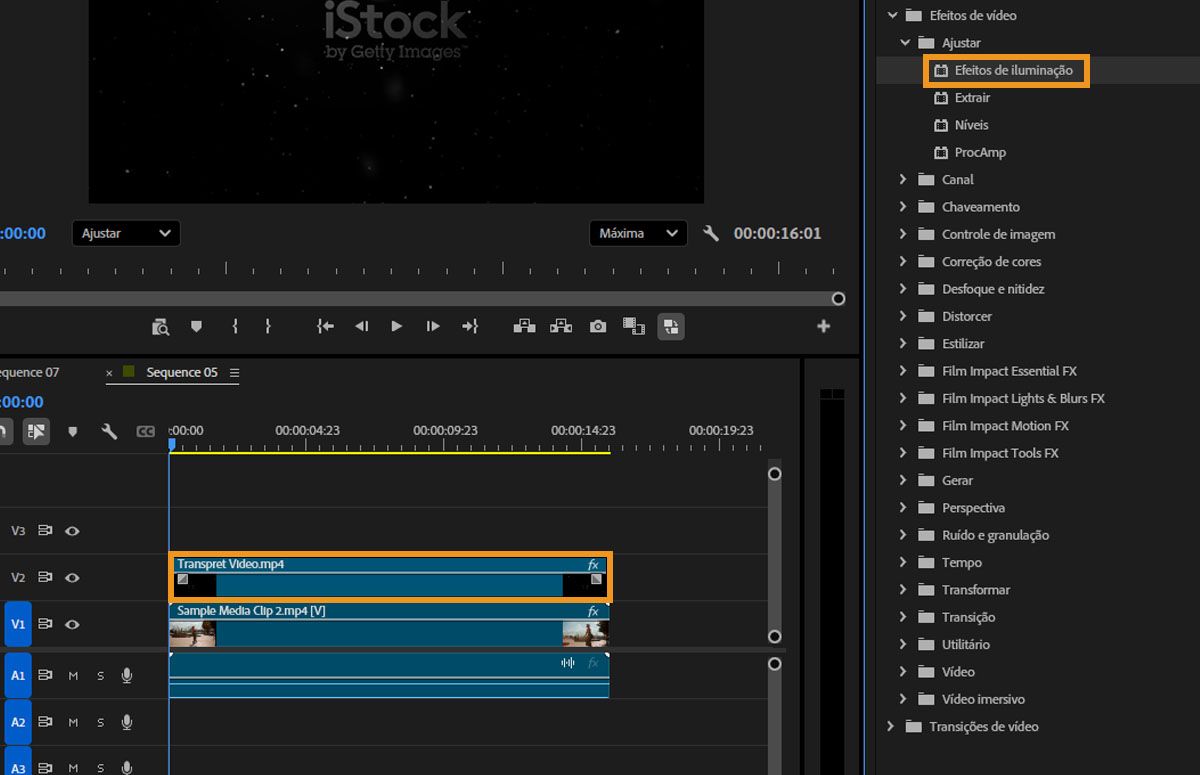Viewport: 1200px width, 775px height.
Task: Open the monitor Settings wrench icon
Action: pyautogui.click(x=711, y=233)
